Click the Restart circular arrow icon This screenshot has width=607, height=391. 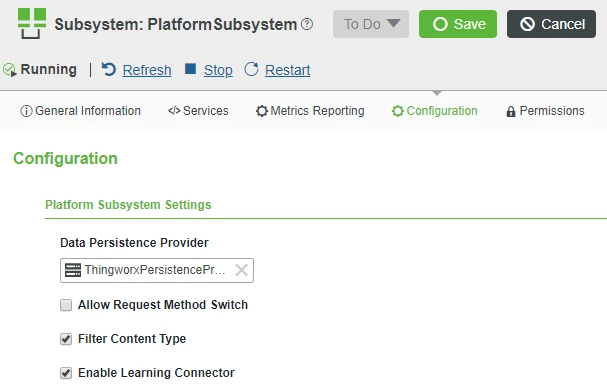click(x=251, y=69)
